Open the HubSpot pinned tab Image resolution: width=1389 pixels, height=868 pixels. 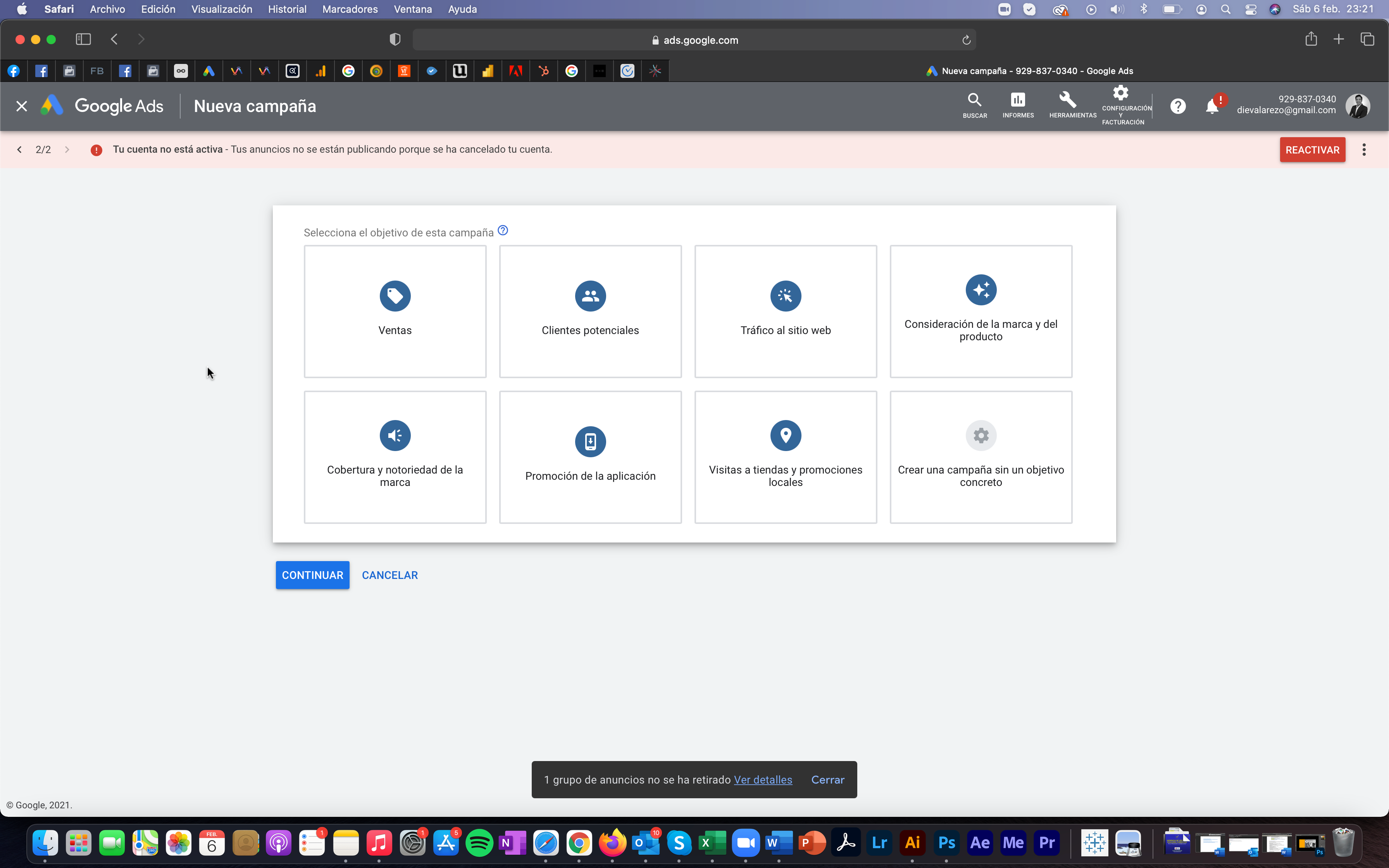click(x=543, y=71)
